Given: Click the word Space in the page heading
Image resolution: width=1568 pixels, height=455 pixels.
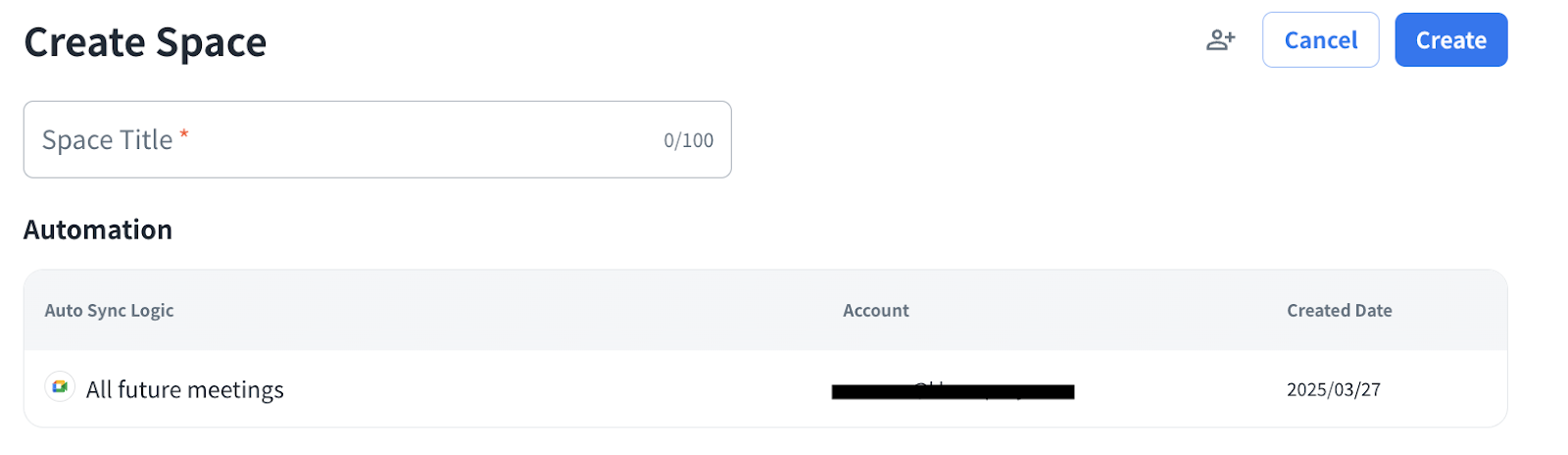Looking at the screenshot, I should pyautogui.click(x=211, y=43).
